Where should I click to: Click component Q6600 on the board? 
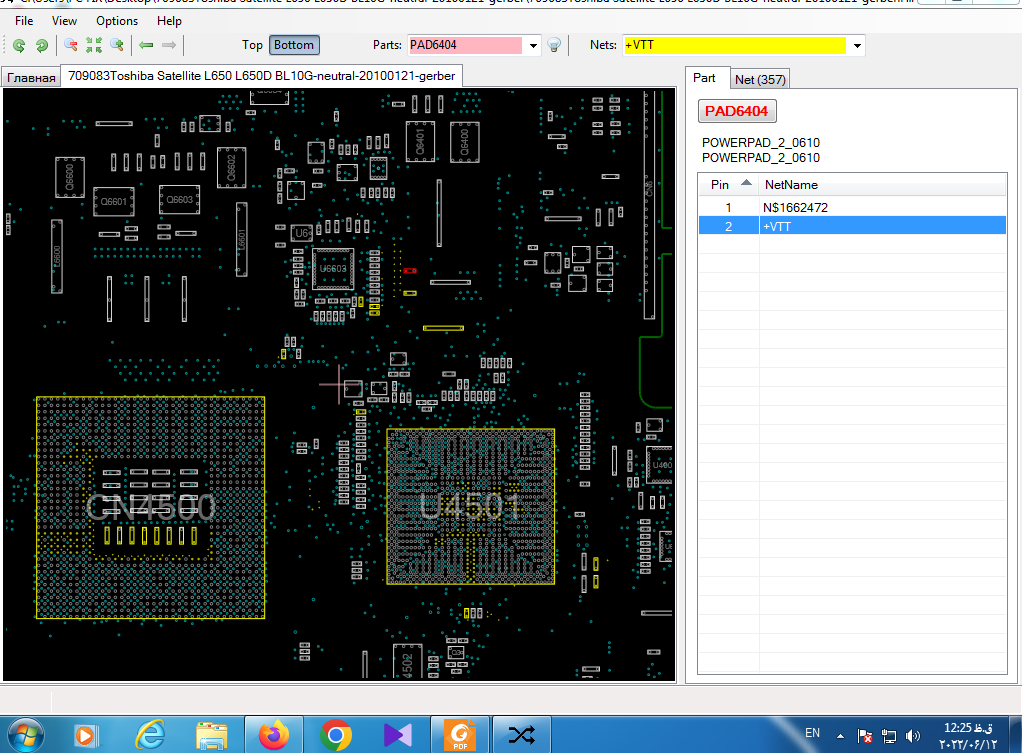(70, 177)
